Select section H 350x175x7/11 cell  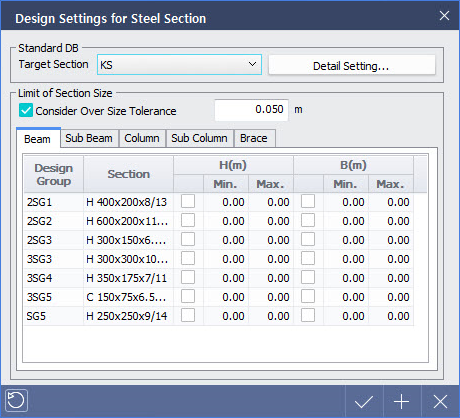[x=128, y=278]
